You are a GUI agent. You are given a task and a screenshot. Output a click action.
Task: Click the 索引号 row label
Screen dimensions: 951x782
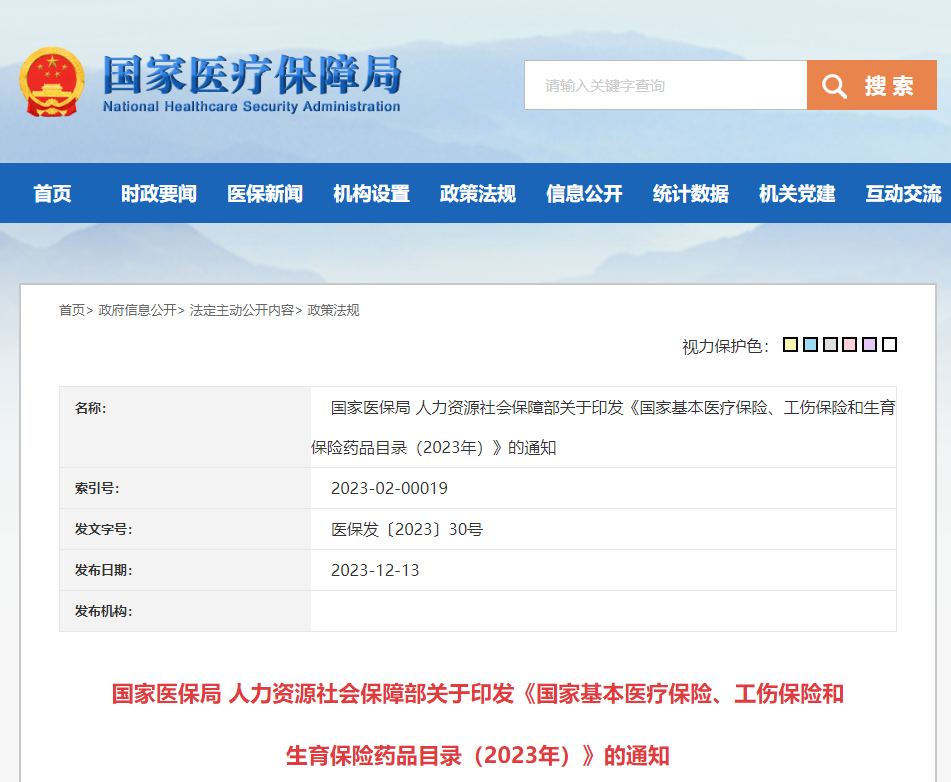[97, 488]
